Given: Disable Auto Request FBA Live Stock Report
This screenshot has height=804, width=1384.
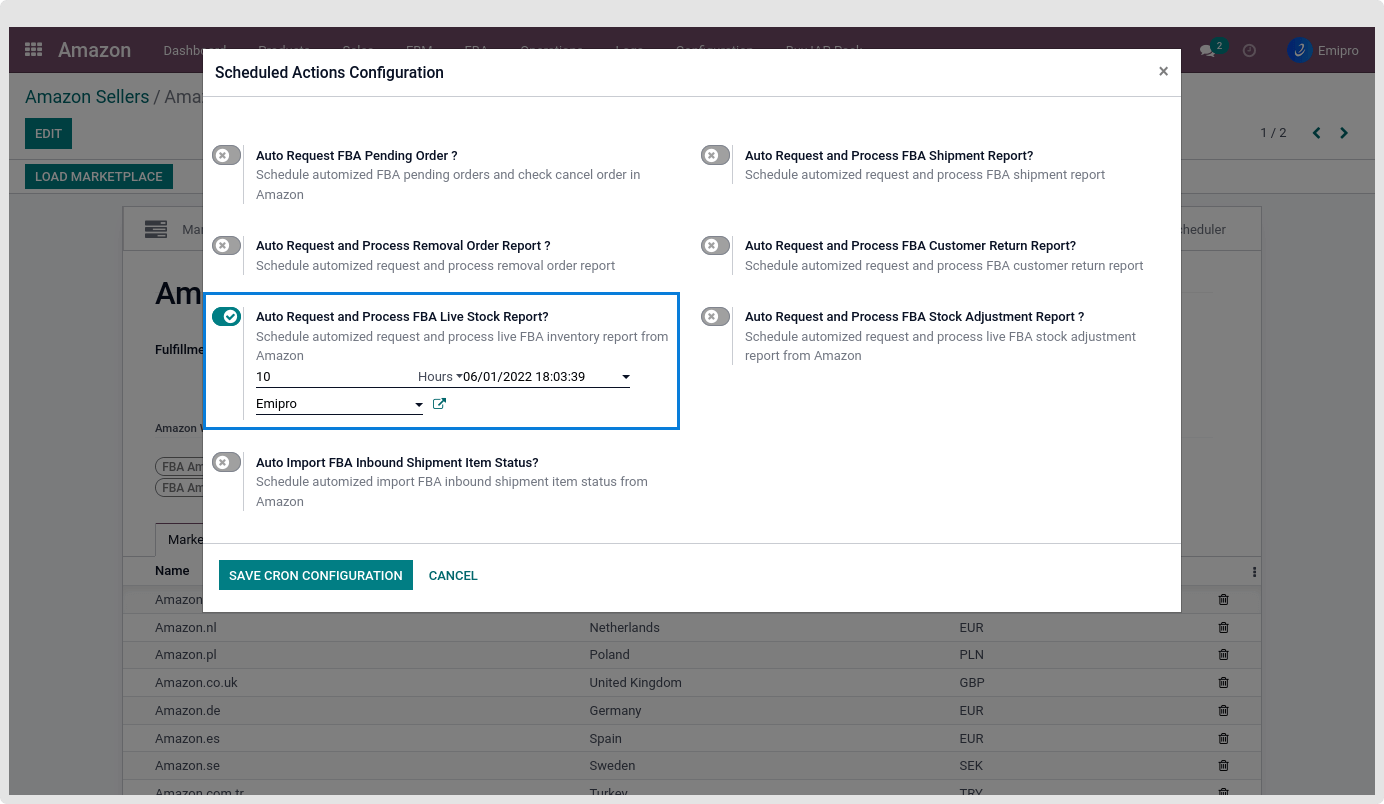Looking at the screenshot, I should pyautogui.click(x=226, y=317).
